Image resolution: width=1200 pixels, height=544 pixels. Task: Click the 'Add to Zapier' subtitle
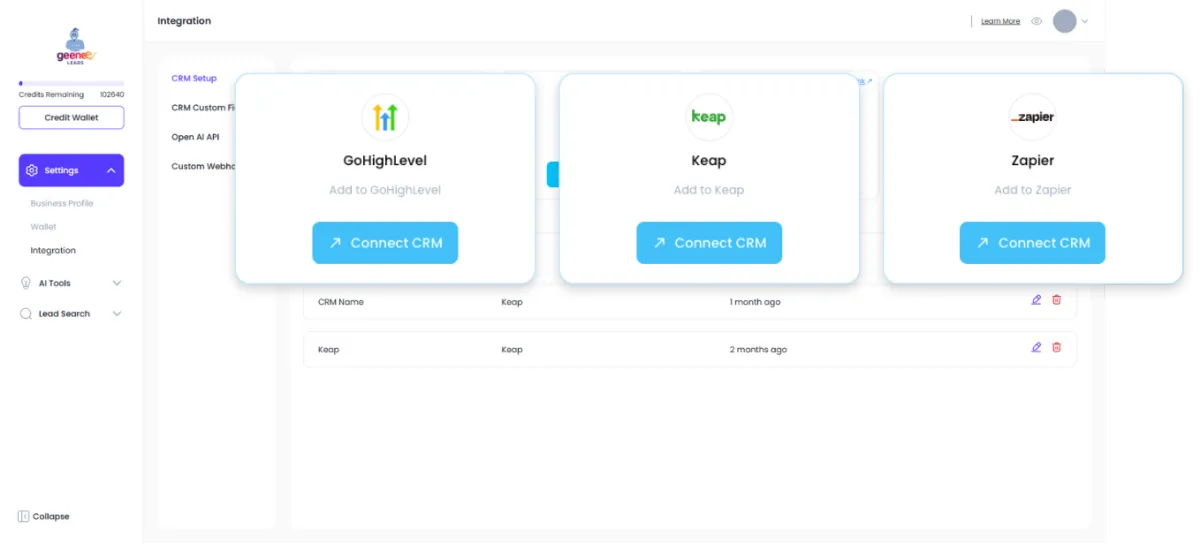click(x=1033, y=190)
